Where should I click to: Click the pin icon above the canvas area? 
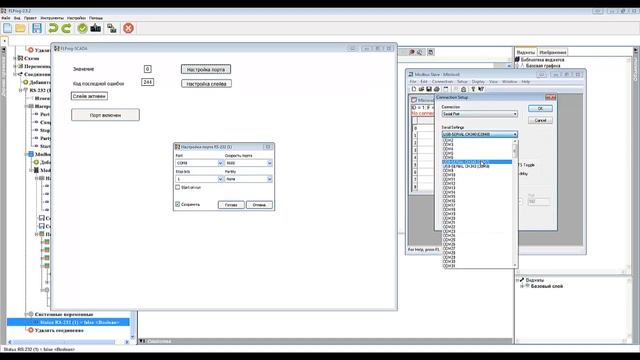(x=412, y=52)
